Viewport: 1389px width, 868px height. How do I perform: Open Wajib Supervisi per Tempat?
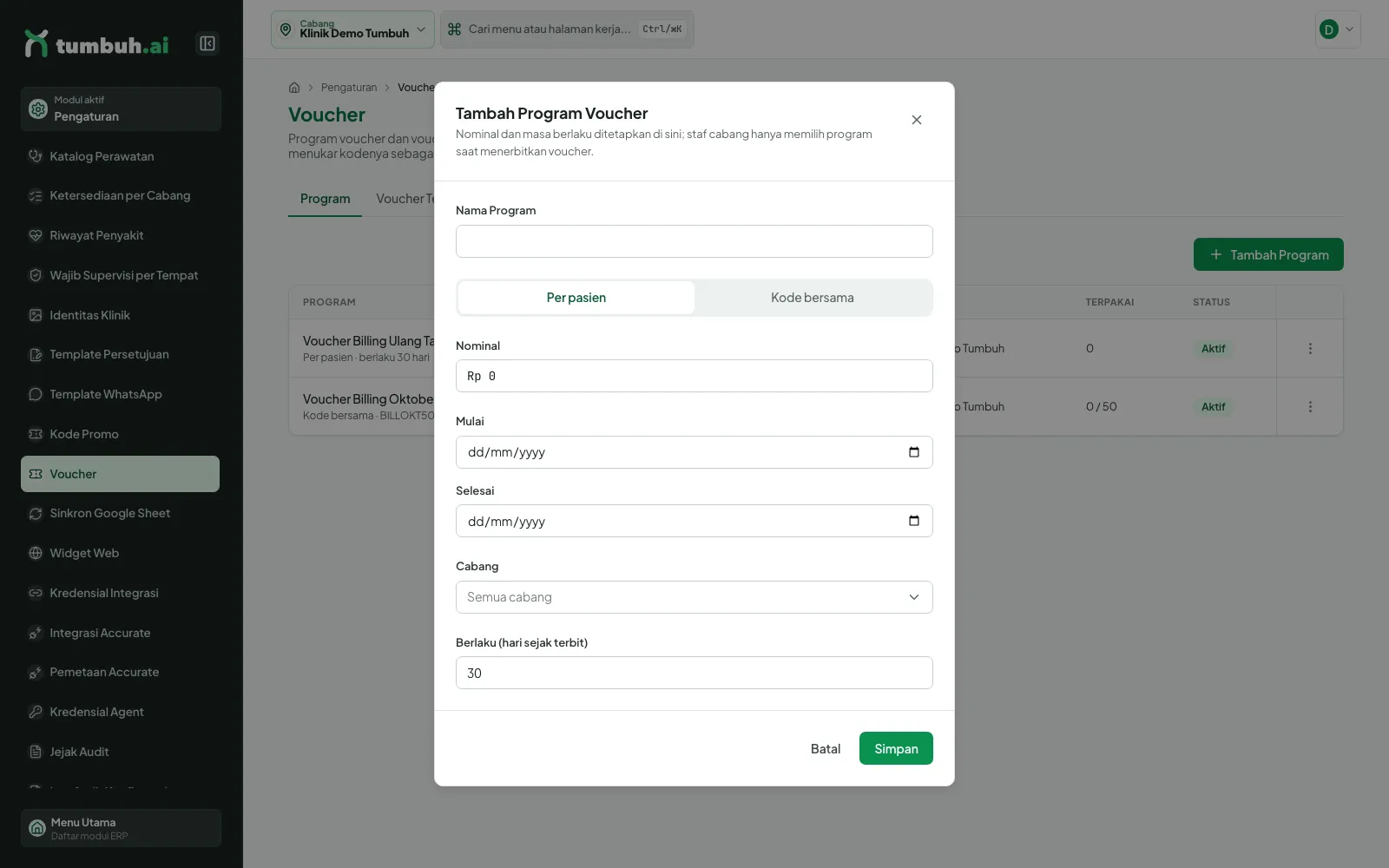(x=120, y=275)
